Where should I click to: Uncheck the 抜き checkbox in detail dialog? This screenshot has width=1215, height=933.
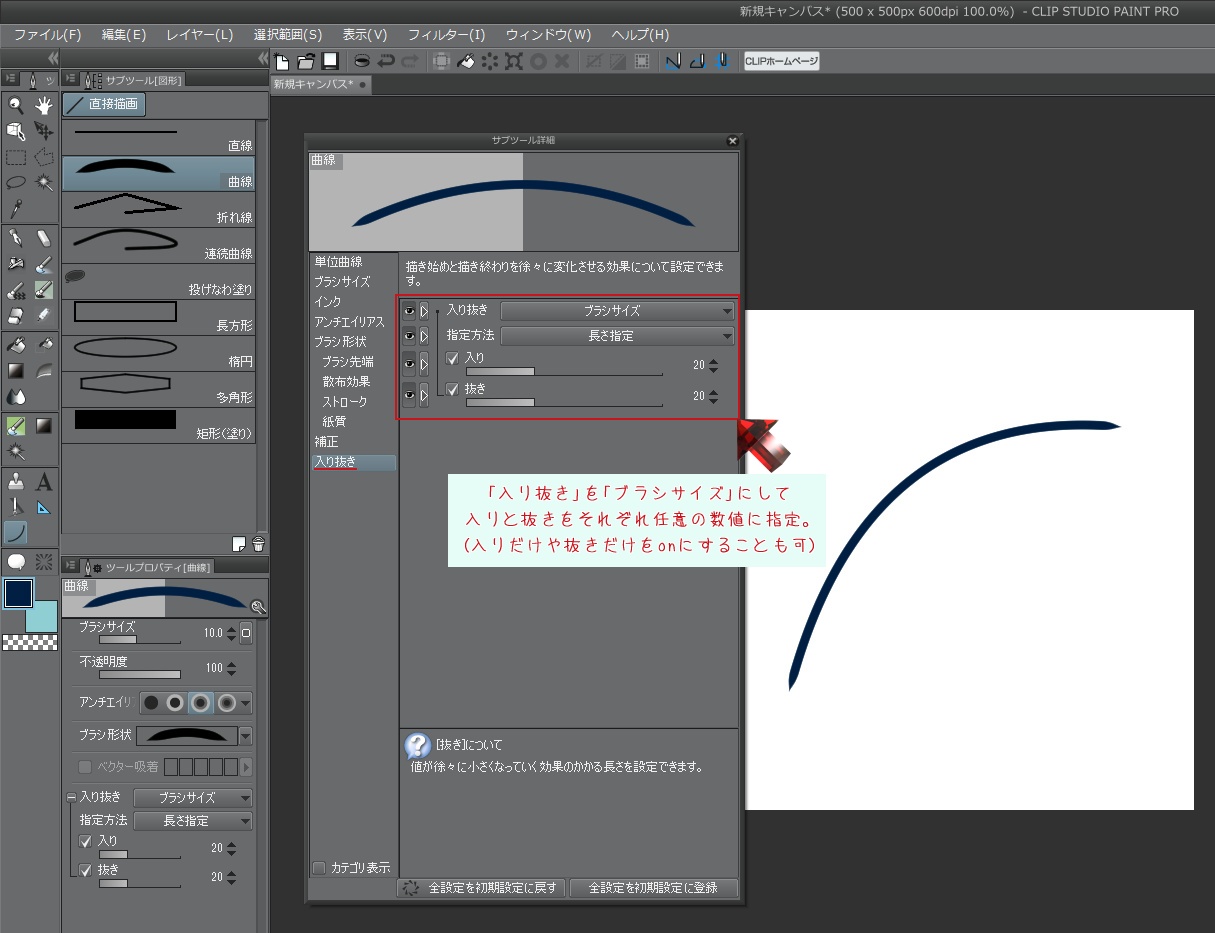(x=453, y=389)
